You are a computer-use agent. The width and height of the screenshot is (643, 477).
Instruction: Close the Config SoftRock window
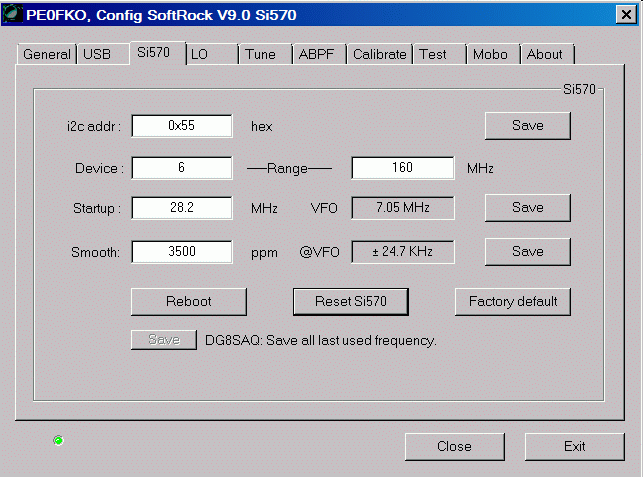[626, 15]
